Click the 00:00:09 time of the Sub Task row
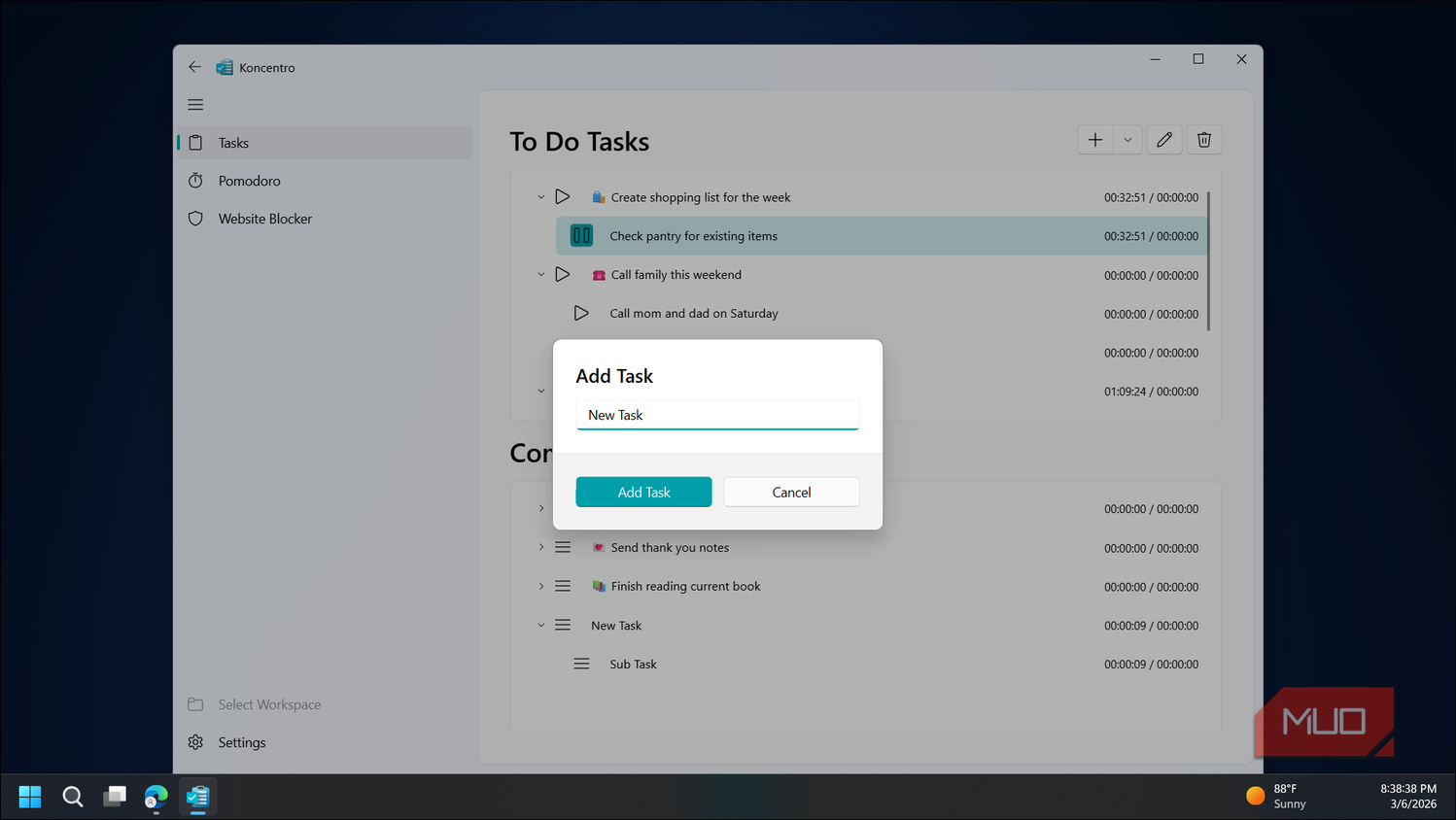 [1125, 665]
